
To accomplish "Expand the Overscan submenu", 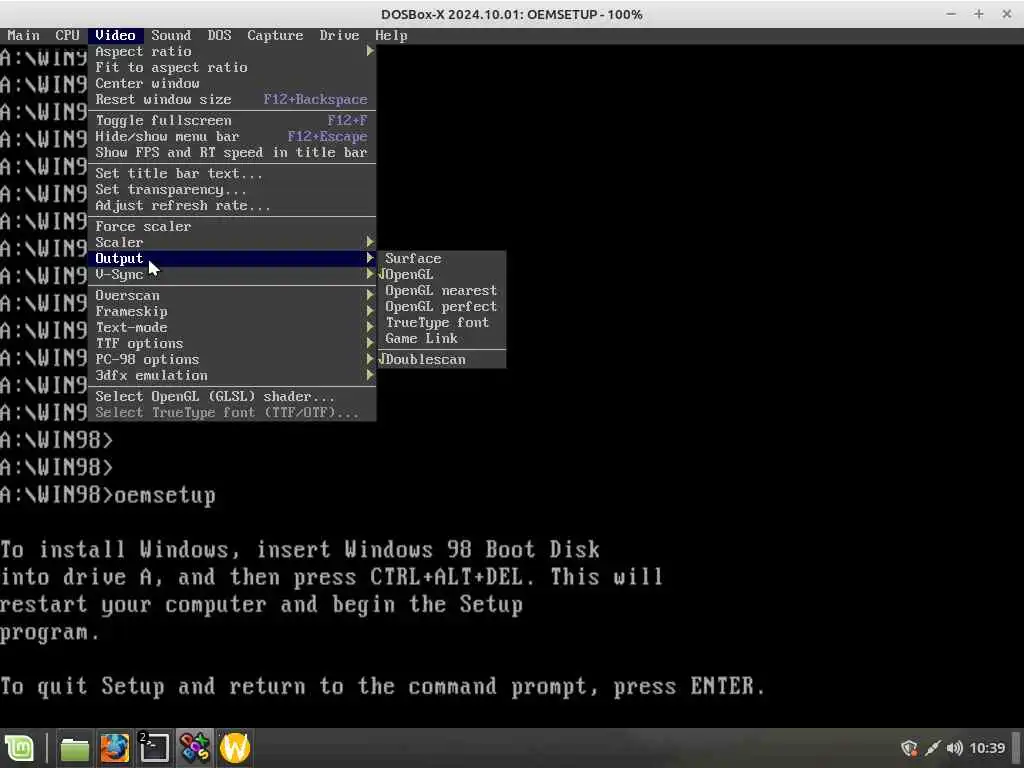I will coord(232,295).
